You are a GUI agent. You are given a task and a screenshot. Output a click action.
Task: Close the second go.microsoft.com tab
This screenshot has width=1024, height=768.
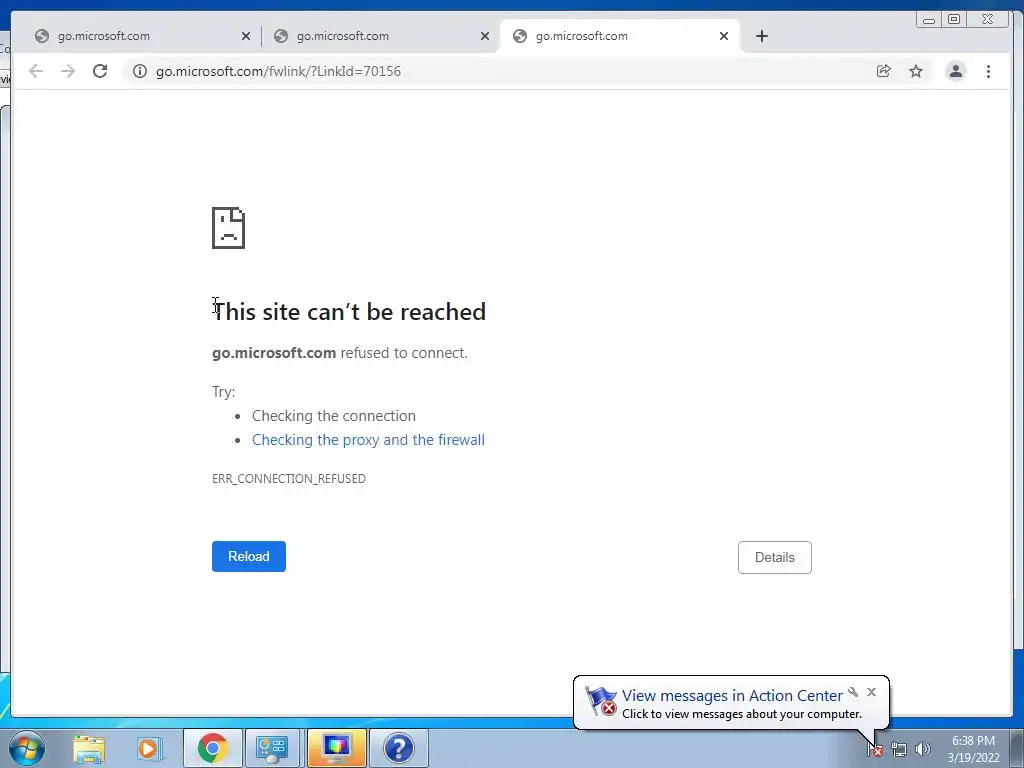485,36
